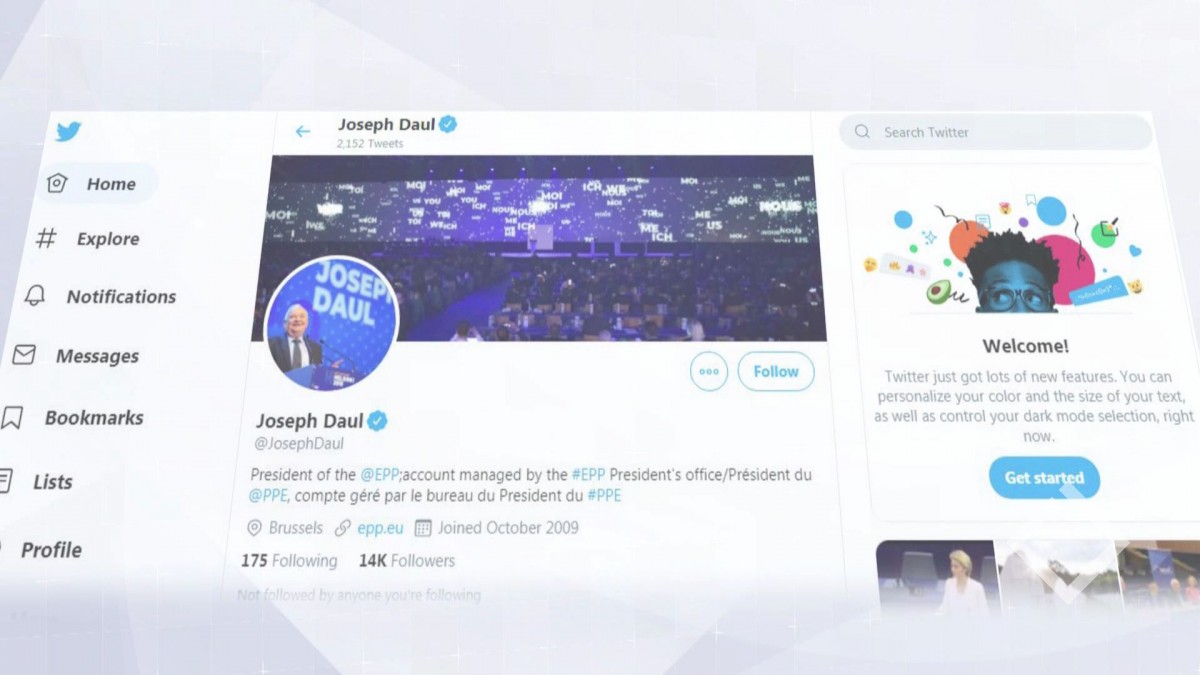This screenshot has height=675, width=1200.
Task: Open the Explore hashtag icon
Action: tap(46, 238)
